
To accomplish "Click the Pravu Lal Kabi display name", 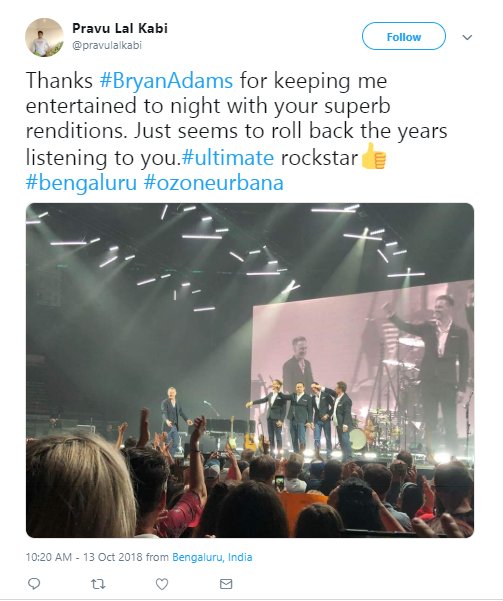I will 120,28.
